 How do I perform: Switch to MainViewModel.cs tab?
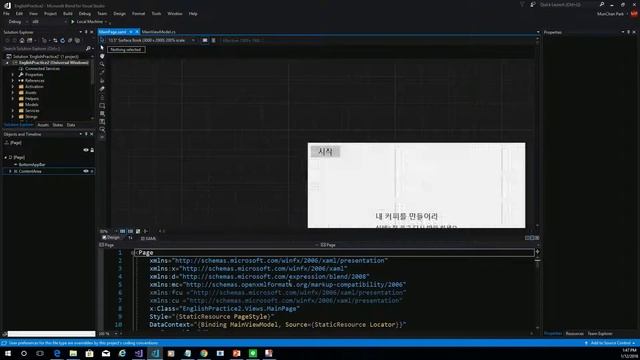pyautogui.click(x=159, y=32)
